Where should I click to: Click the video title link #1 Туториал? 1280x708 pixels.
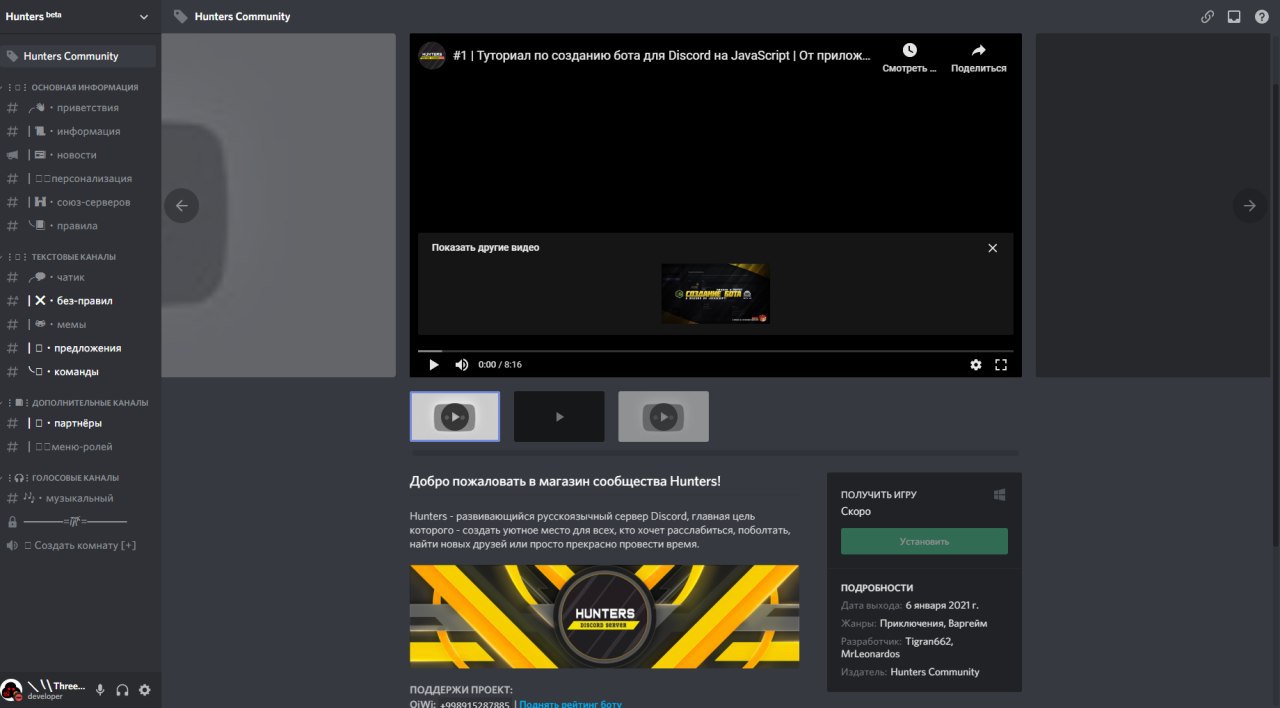point(661,56)
